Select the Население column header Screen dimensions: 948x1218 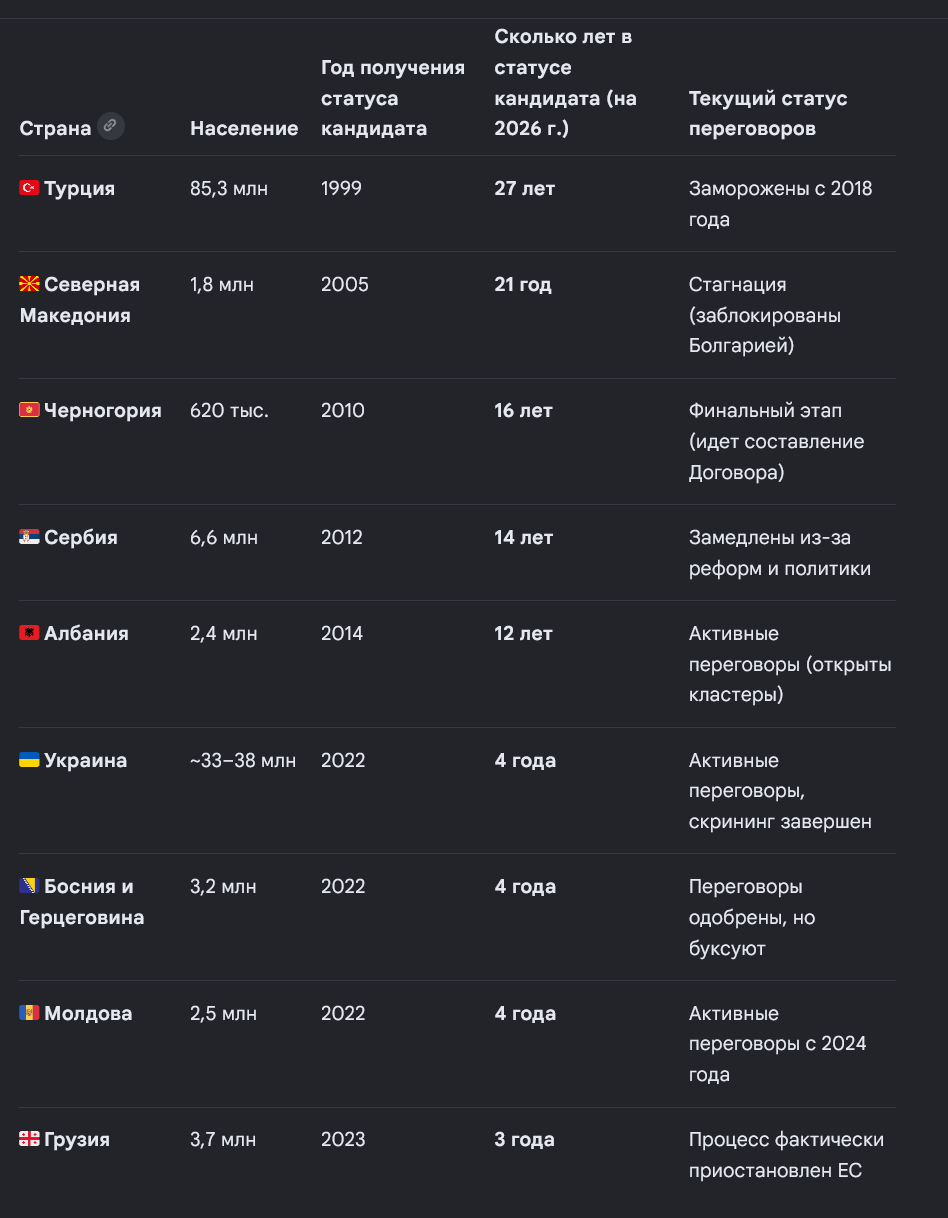(244, 128)
